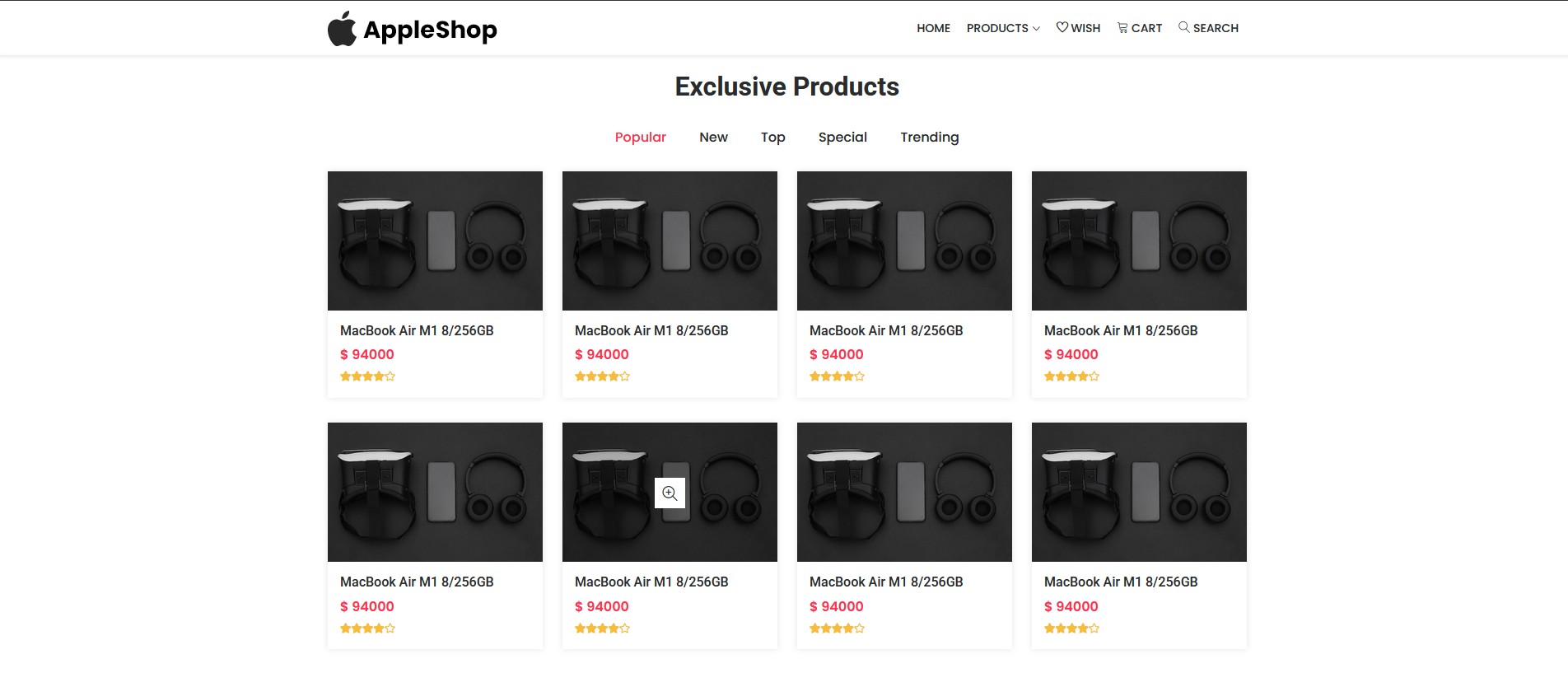
Task: Open top-row second product thumbnail
Action: (670, 241)
